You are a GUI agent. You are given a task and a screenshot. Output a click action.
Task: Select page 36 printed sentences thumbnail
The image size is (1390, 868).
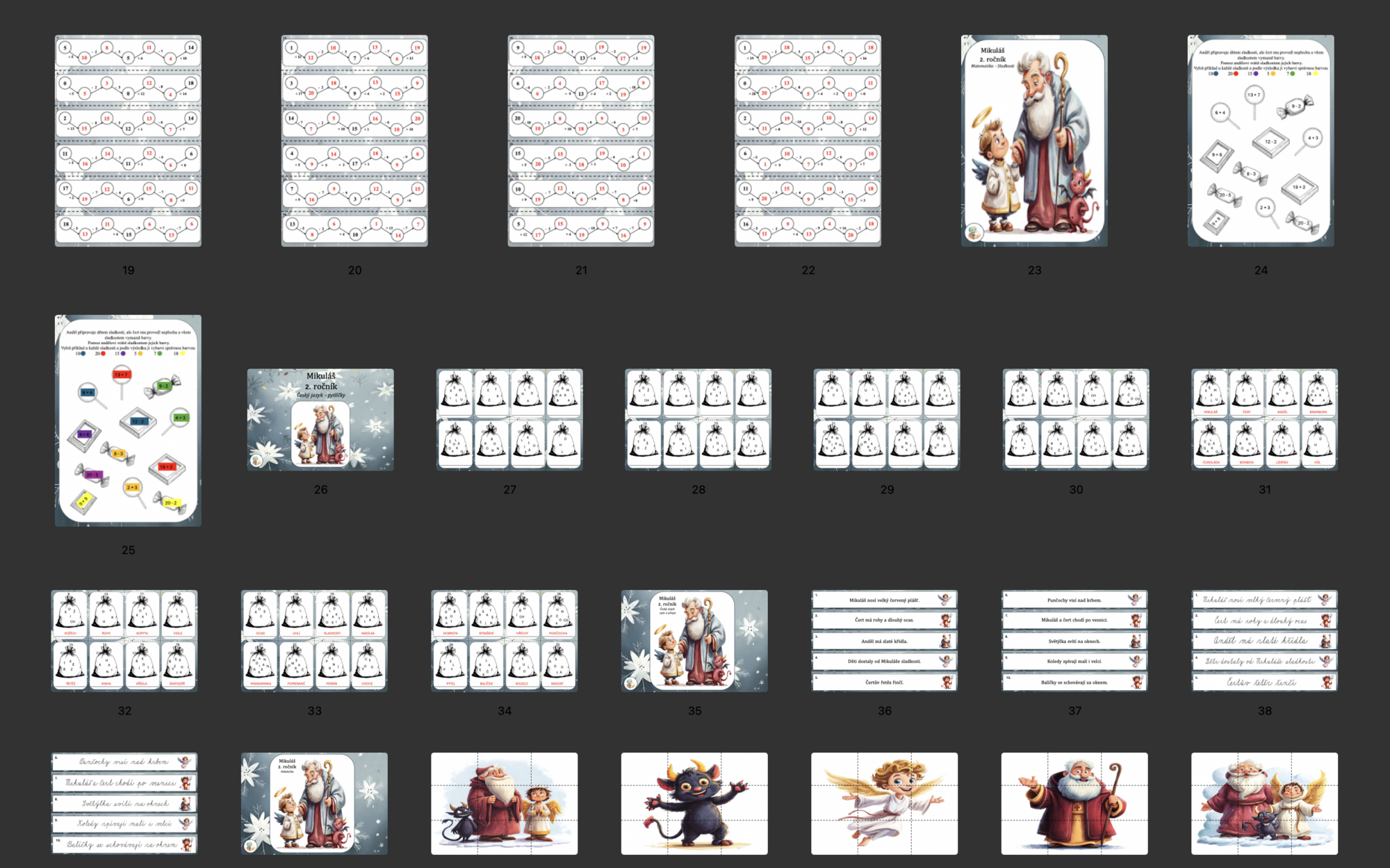coord(884,640)
